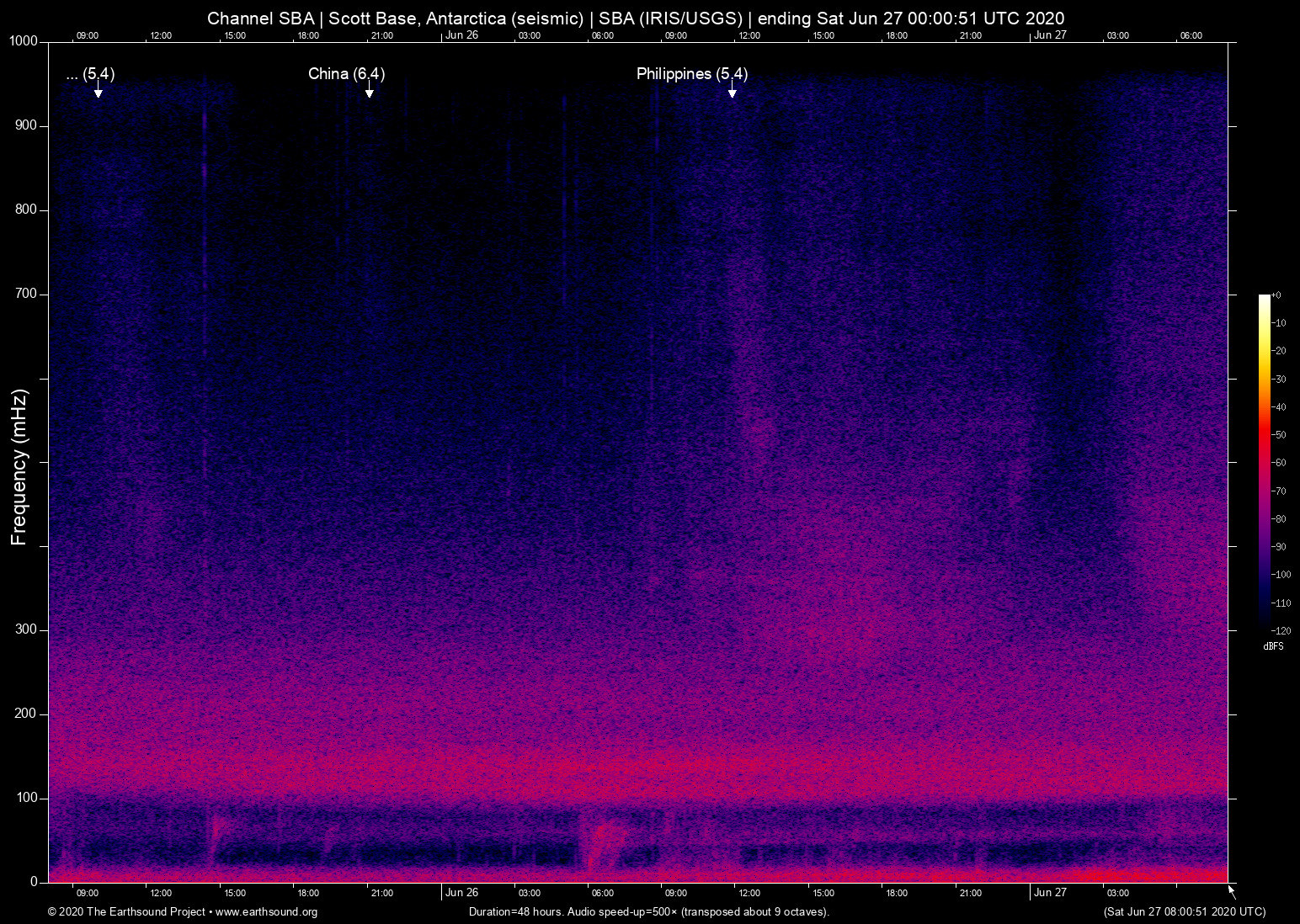Viewport: 1300px width, 924px height.
Task: Click the 300 tick label on frequency axis
Action: click(x=26, y=629)
